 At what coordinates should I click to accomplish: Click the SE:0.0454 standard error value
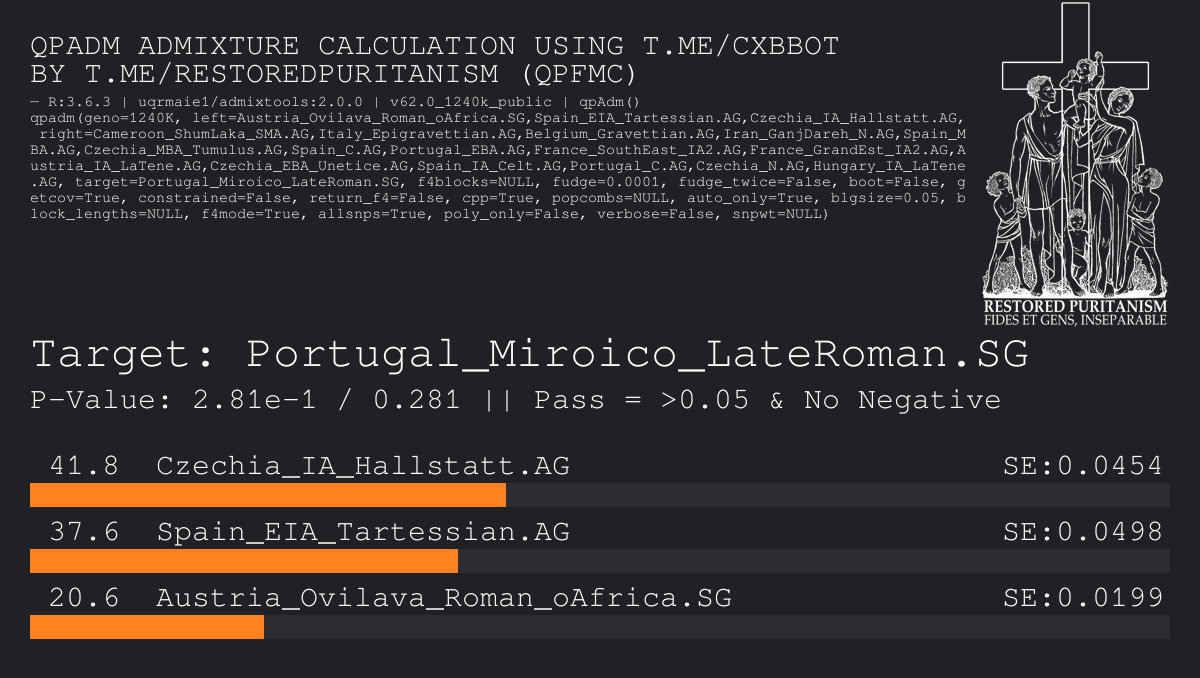[1082, 465]
